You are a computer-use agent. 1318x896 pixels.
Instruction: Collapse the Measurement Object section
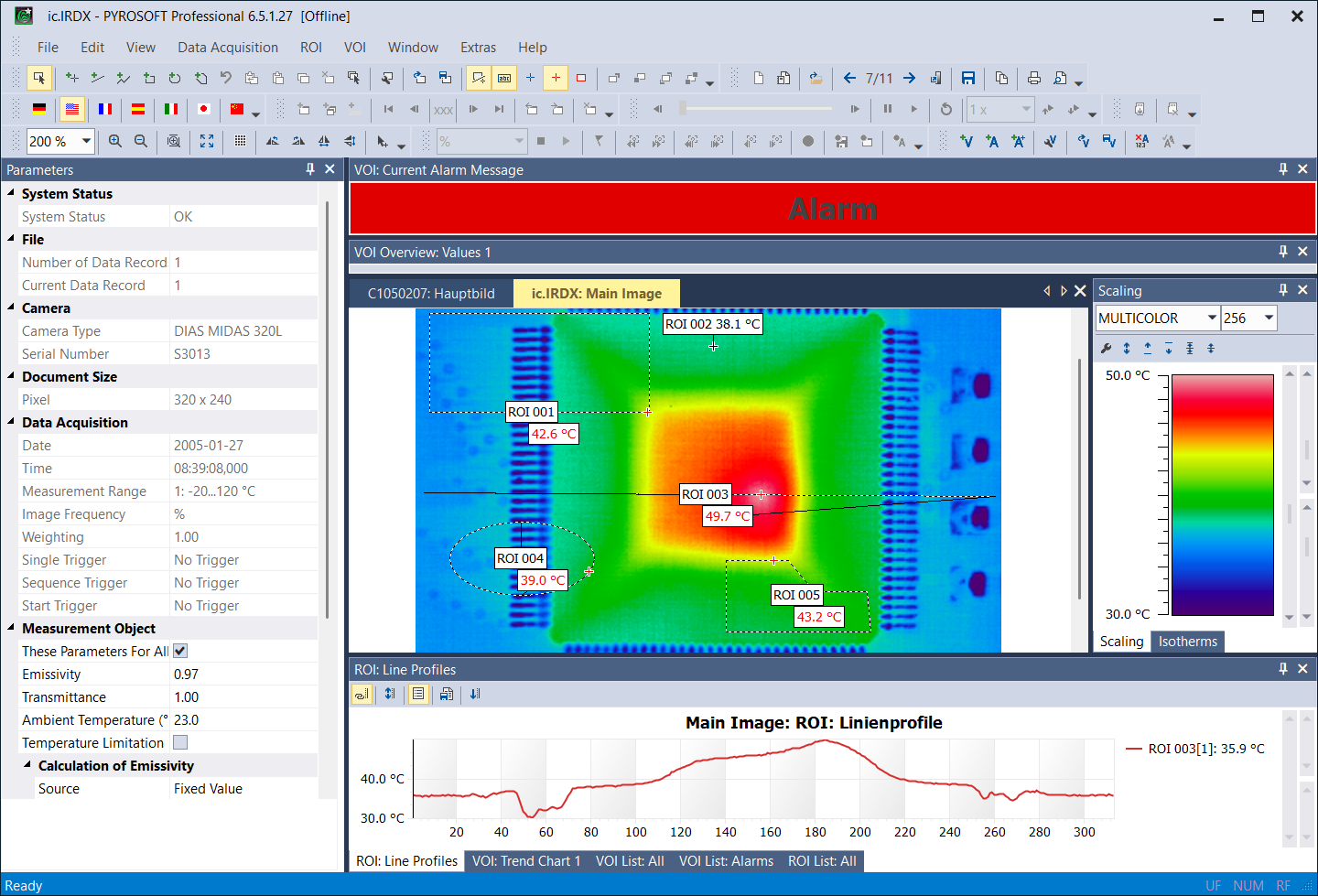(11, 628)
